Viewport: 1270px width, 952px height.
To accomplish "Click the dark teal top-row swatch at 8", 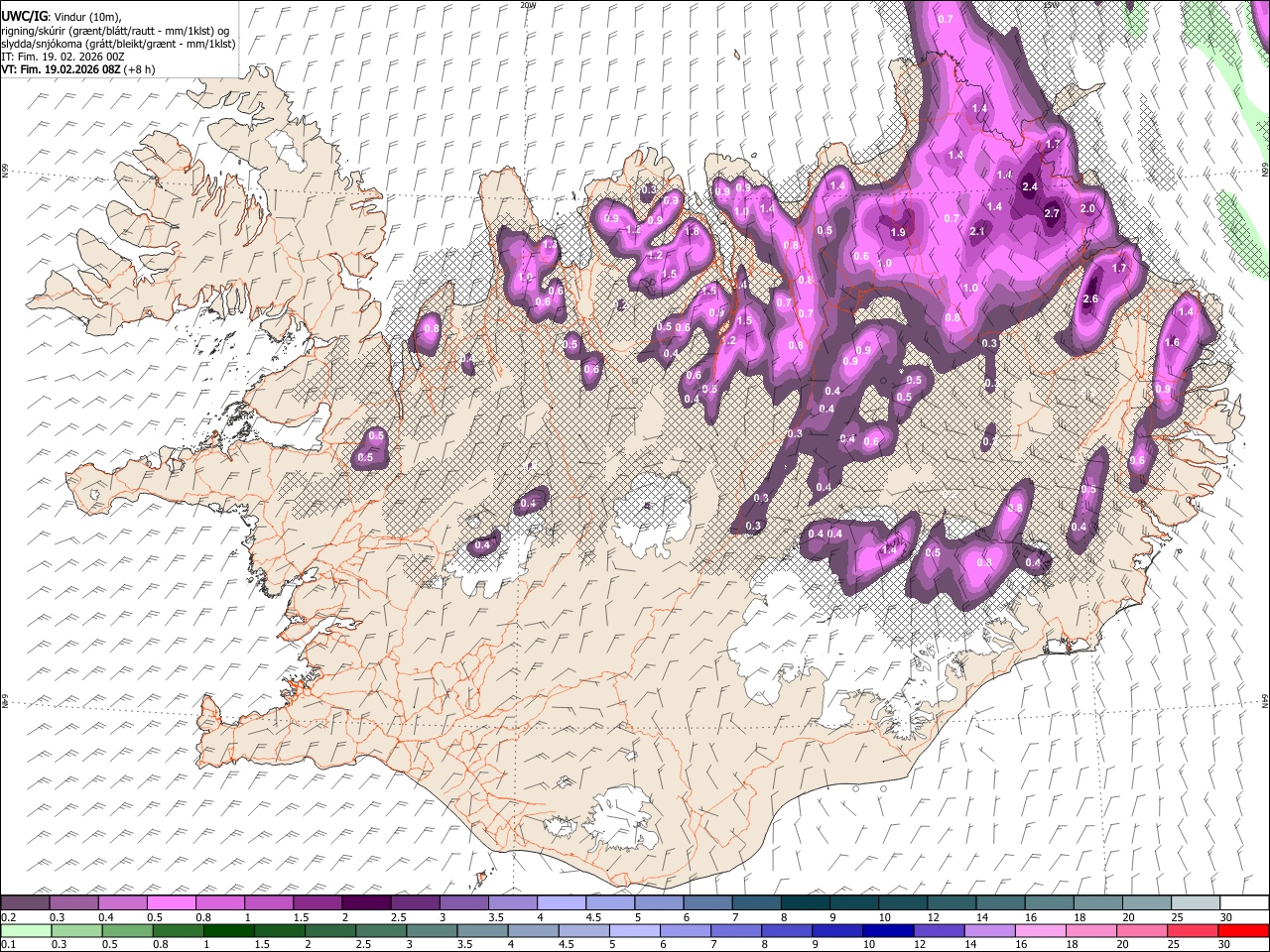I will 805,902.
